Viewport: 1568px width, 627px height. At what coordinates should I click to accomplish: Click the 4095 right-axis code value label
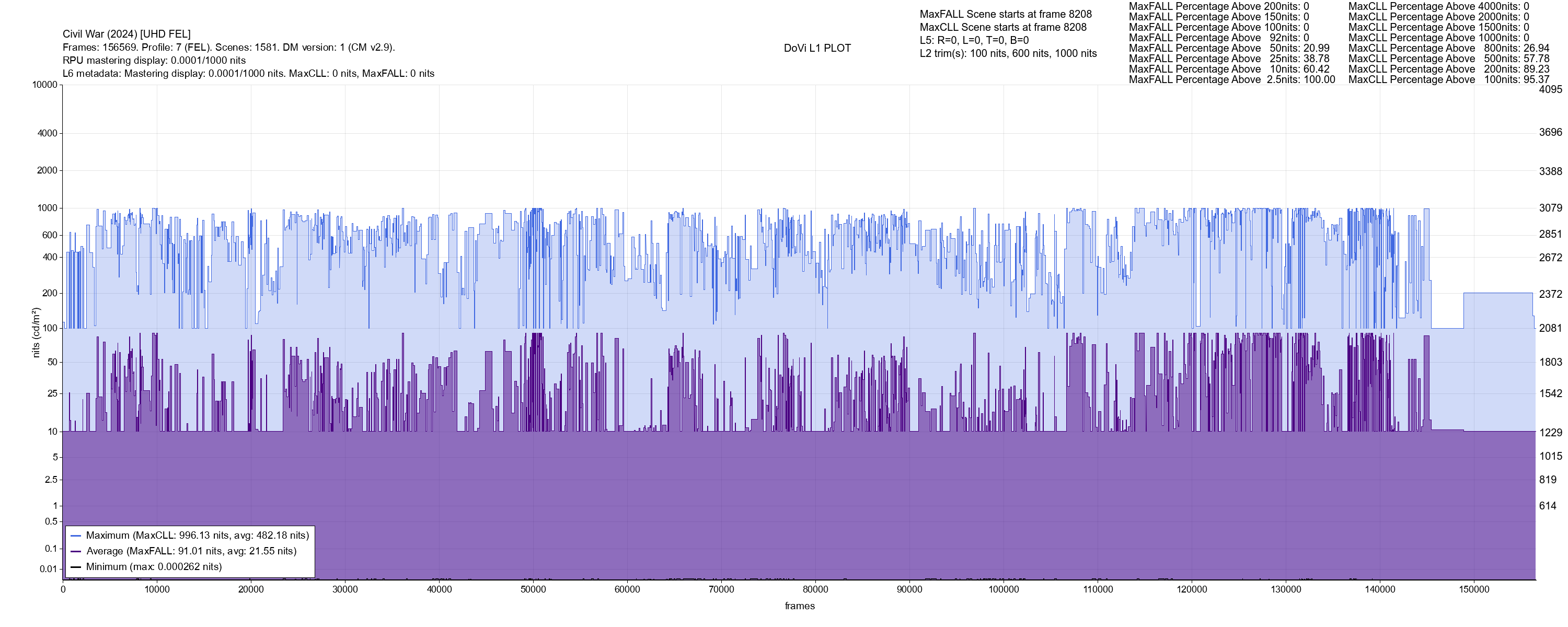coord(1550,89)
